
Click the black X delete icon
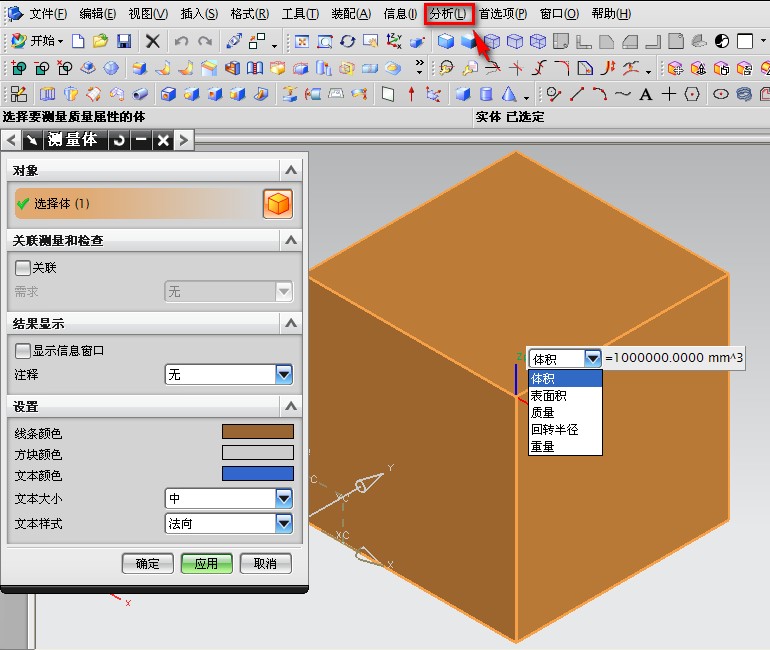tap(153, 41)
